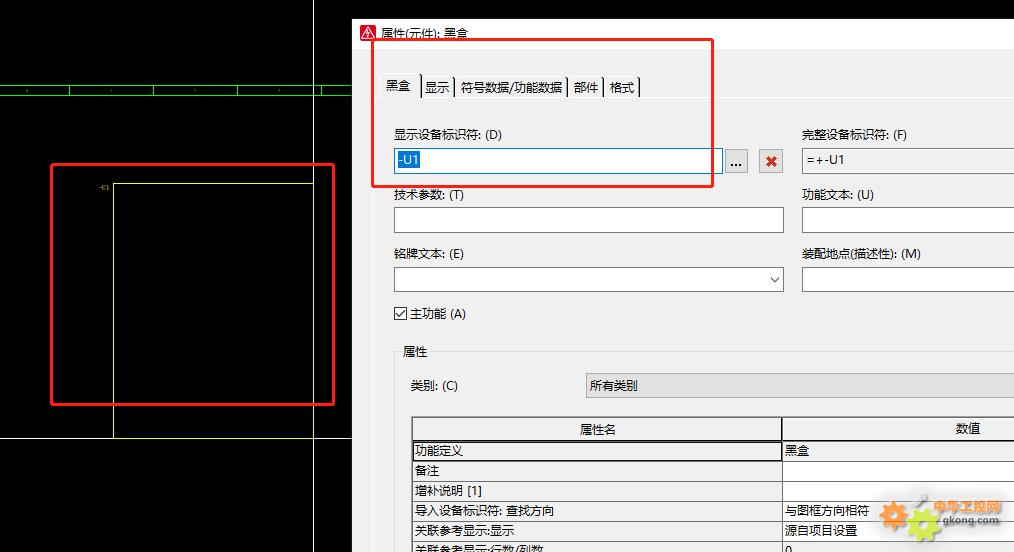Select the 功能定义 row
This screenshot has height=552, width=1014.
pos(597,451)
